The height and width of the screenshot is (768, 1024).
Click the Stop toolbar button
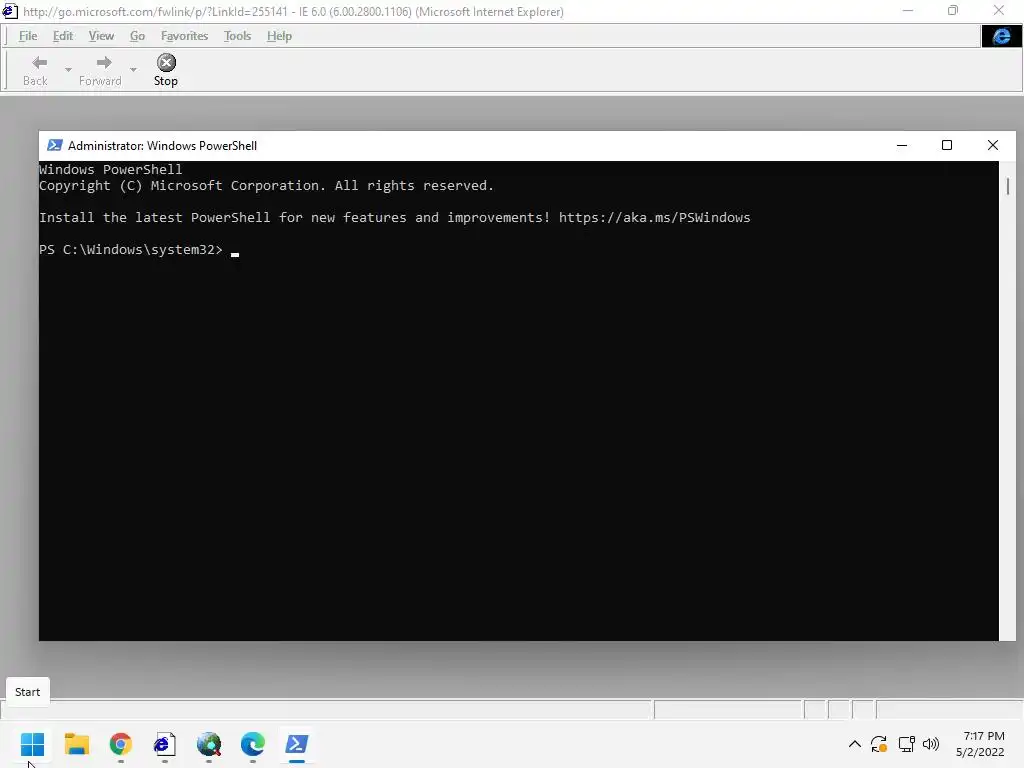166,70
